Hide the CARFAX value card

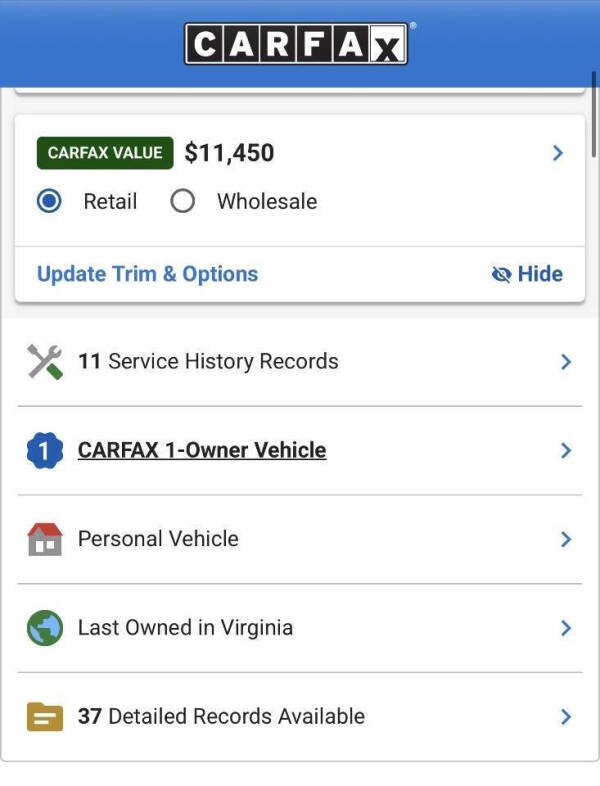click(527, 274)
